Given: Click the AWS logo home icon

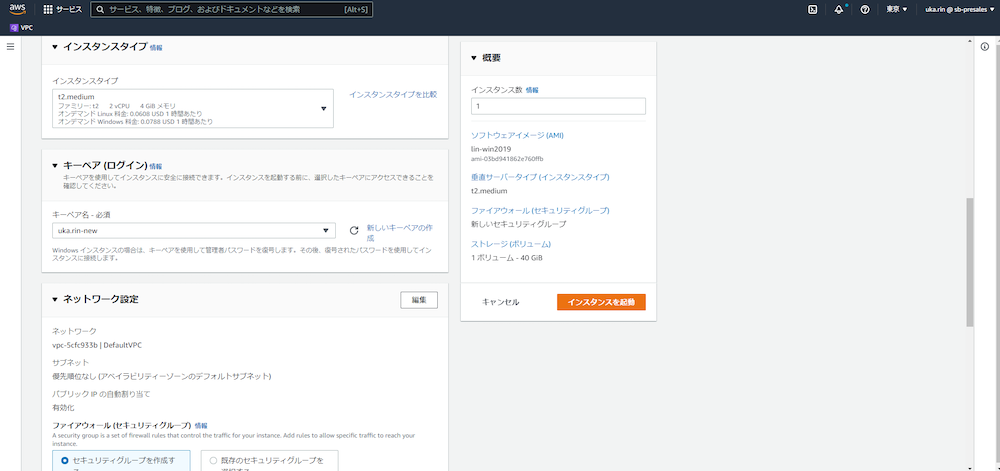Looking at the screenshot, I should click(17, 10).
